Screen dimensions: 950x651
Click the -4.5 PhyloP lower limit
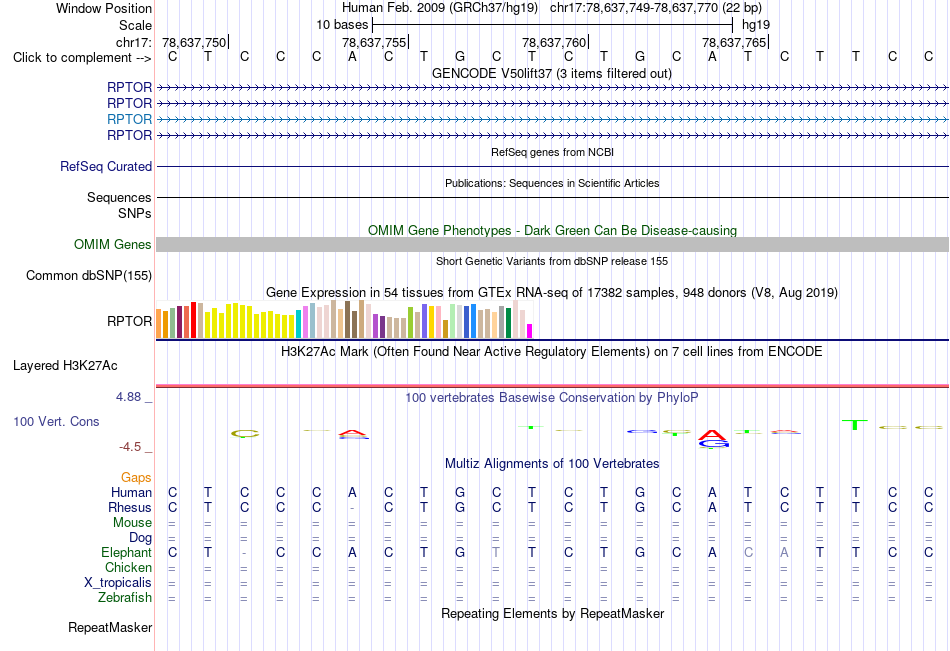130,447
